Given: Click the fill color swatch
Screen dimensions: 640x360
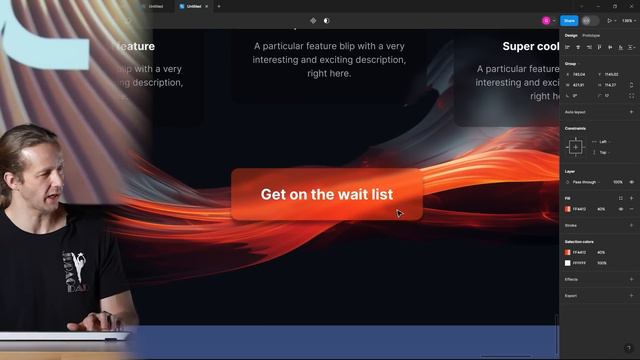Looking at the screenshot, I should coord(568,209).
